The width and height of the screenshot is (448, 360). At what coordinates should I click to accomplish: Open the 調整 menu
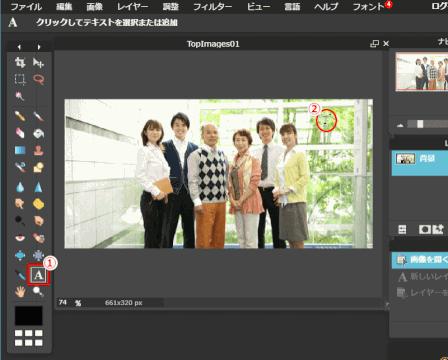tap(171, 7)
